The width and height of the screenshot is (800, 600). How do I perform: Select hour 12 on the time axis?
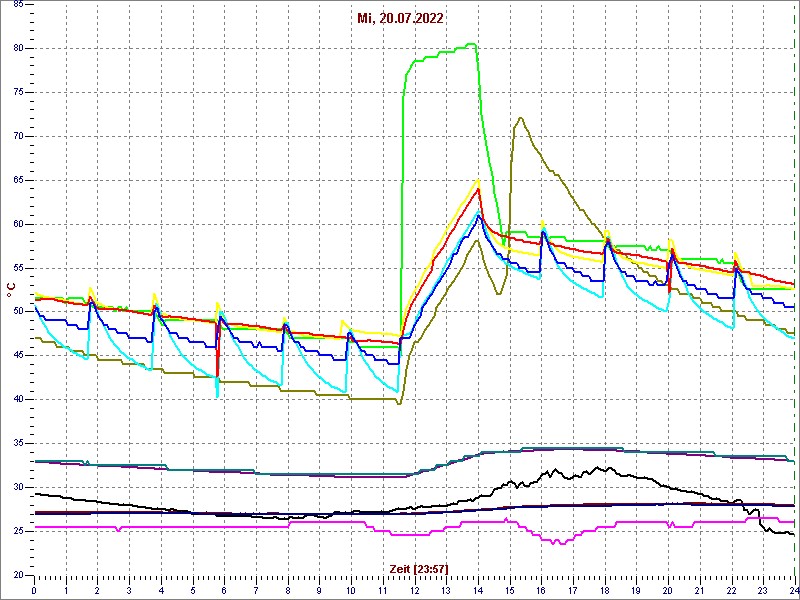(x=414, y=590)
